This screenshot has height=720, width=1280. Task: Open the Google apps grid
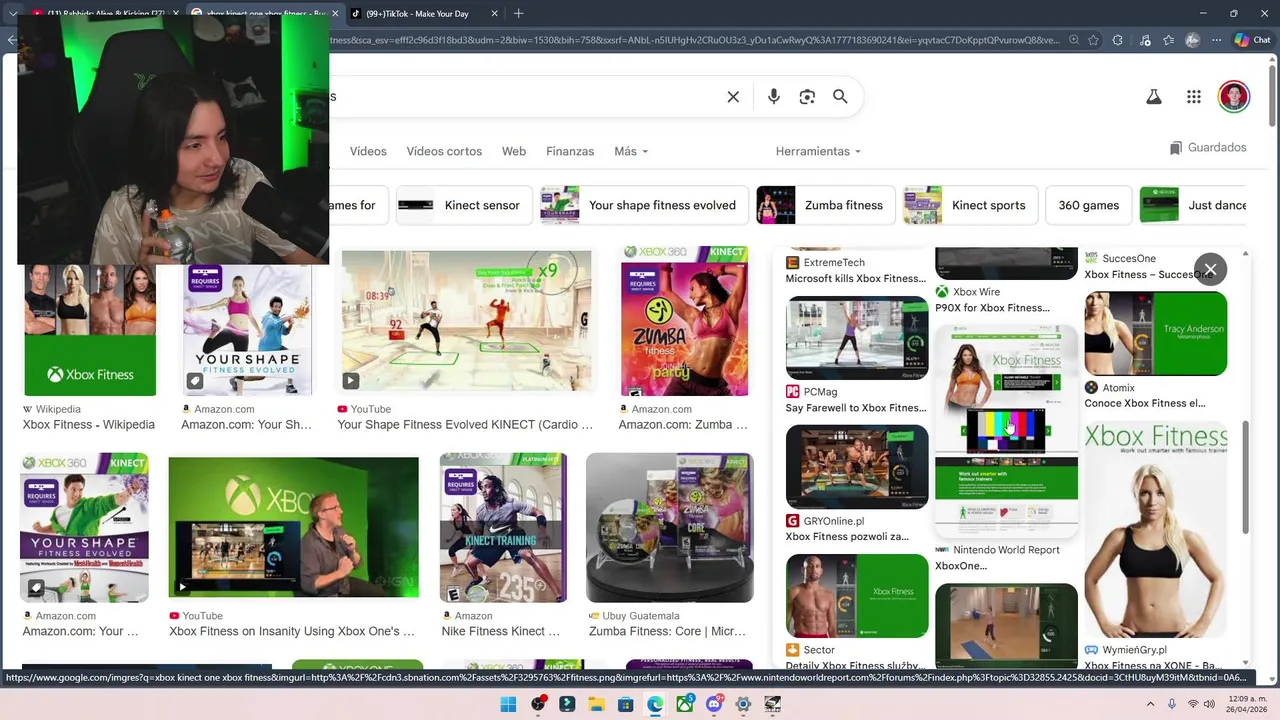[x=1194, y=97]
